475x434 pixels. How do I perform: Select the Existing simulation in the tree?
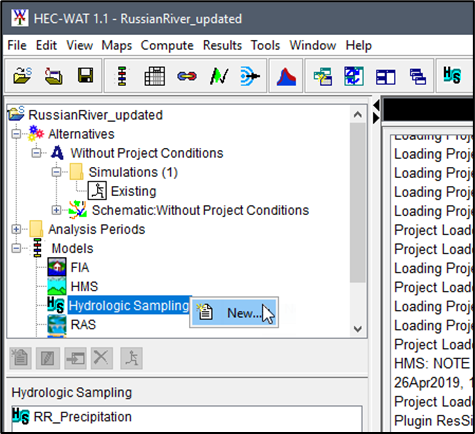tap(133, 191)
